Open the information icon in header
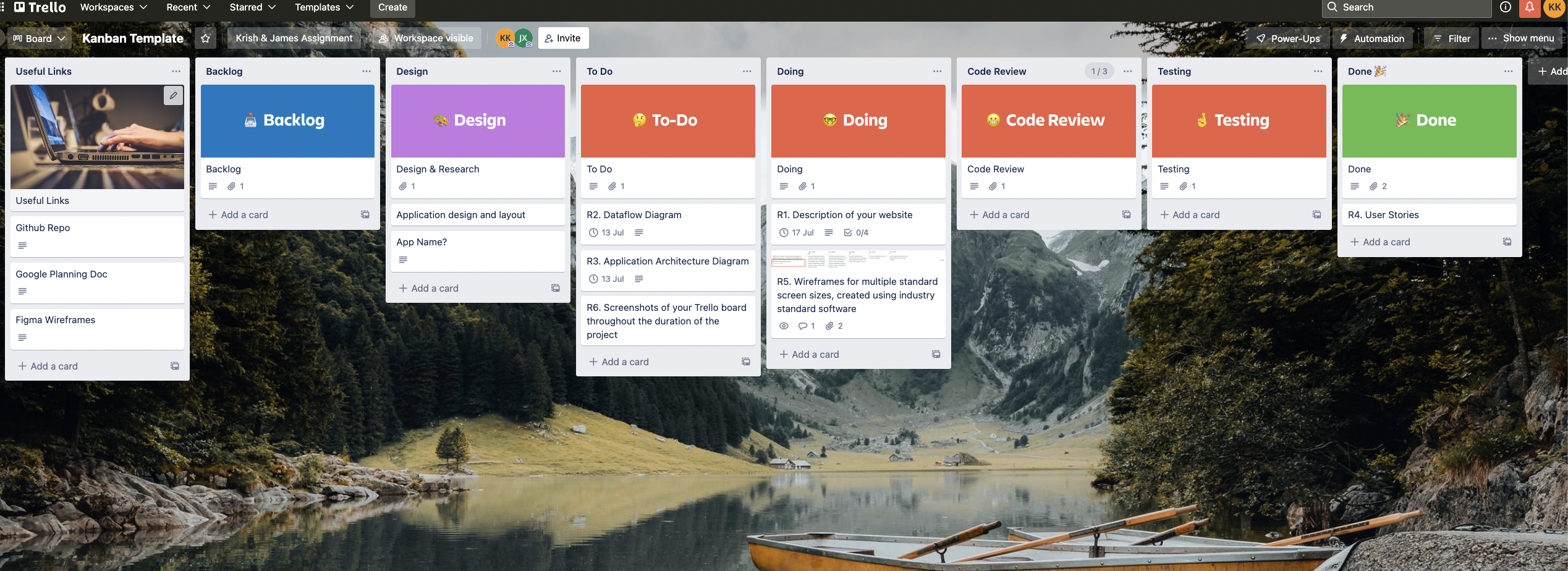This screenshot has width=1568, height=571. 1506,7
